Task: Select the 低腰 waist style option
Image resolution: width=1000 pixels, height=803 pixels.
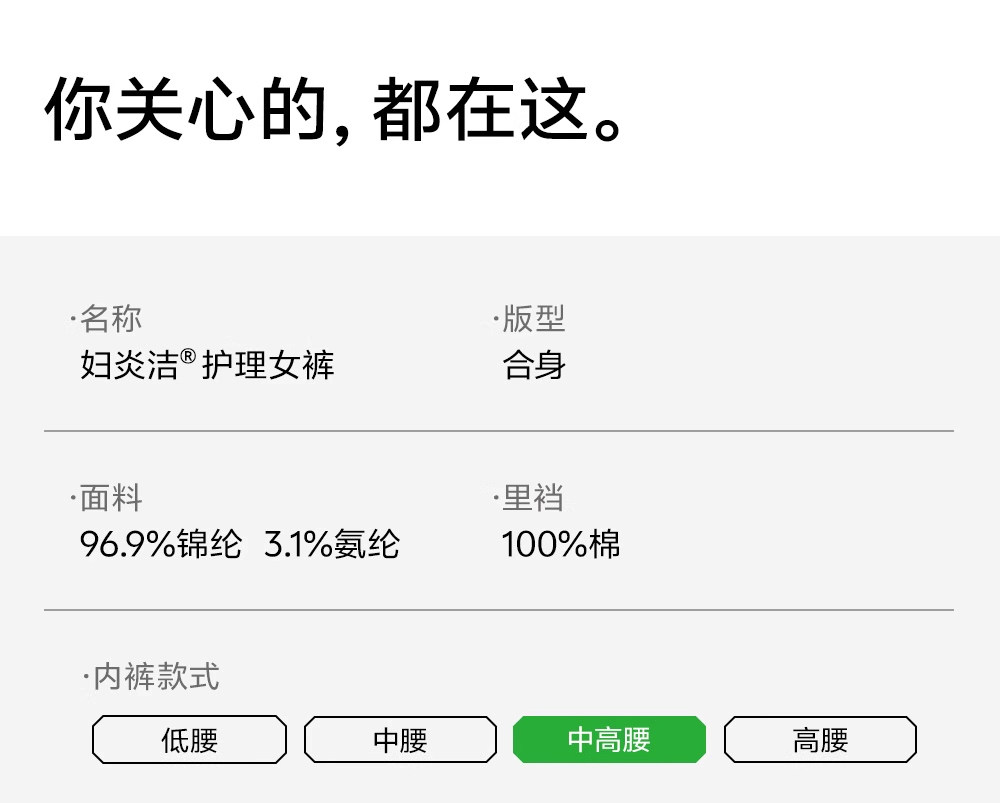Action: pyautogui.click(x=189, y=740)
